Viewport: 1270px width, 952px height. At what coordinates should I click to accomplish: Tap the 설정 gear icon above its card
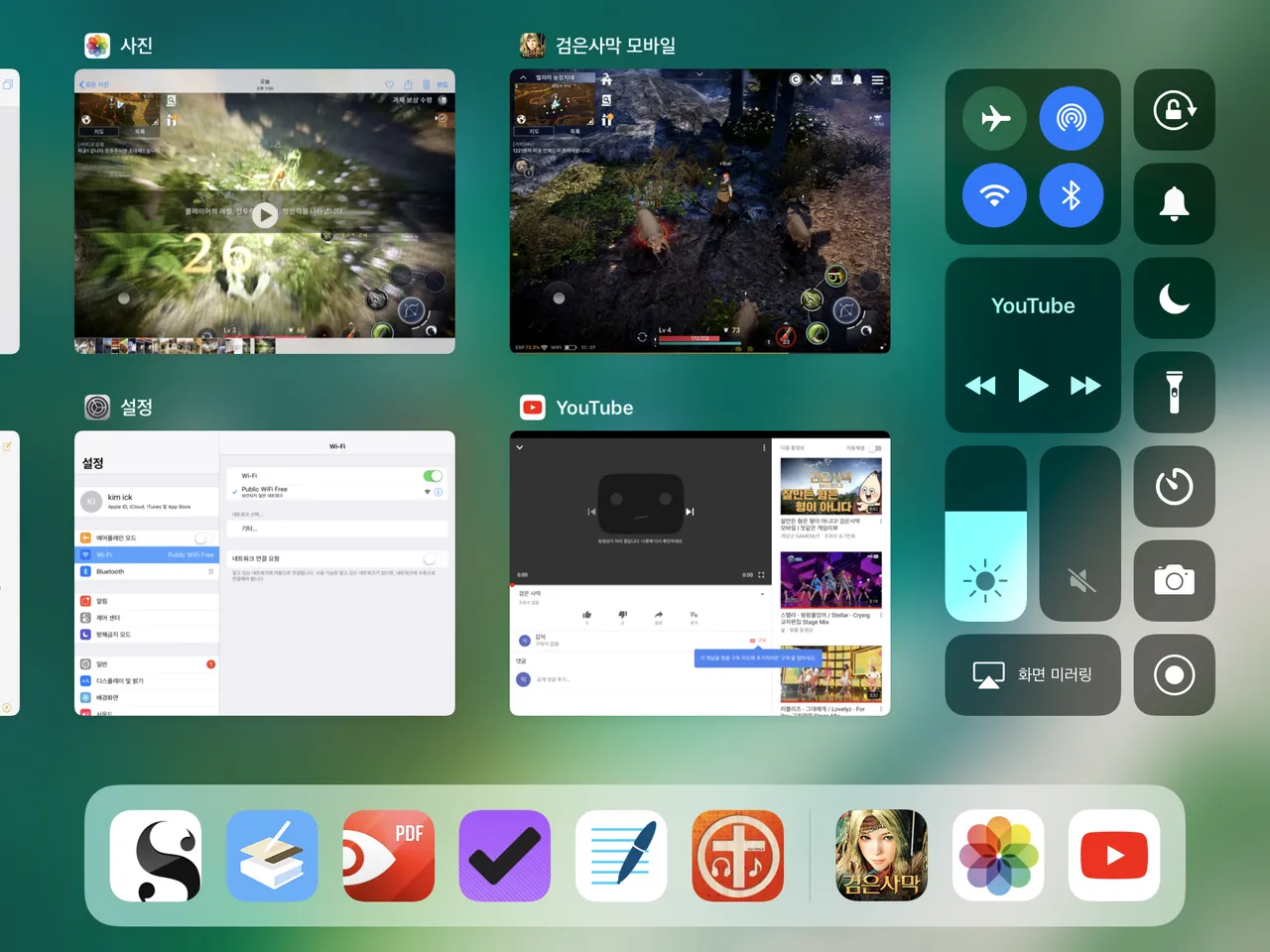pos(97,408)
